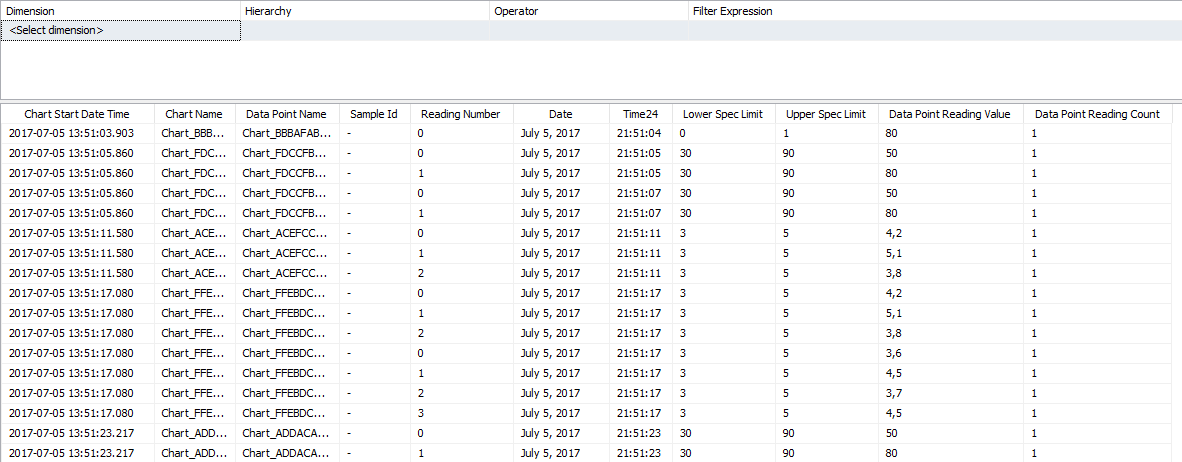This screenshot has width=1182, height=462.
Task: Click the Data Point Reading Count header
Action: click(x=1097, y=114)
